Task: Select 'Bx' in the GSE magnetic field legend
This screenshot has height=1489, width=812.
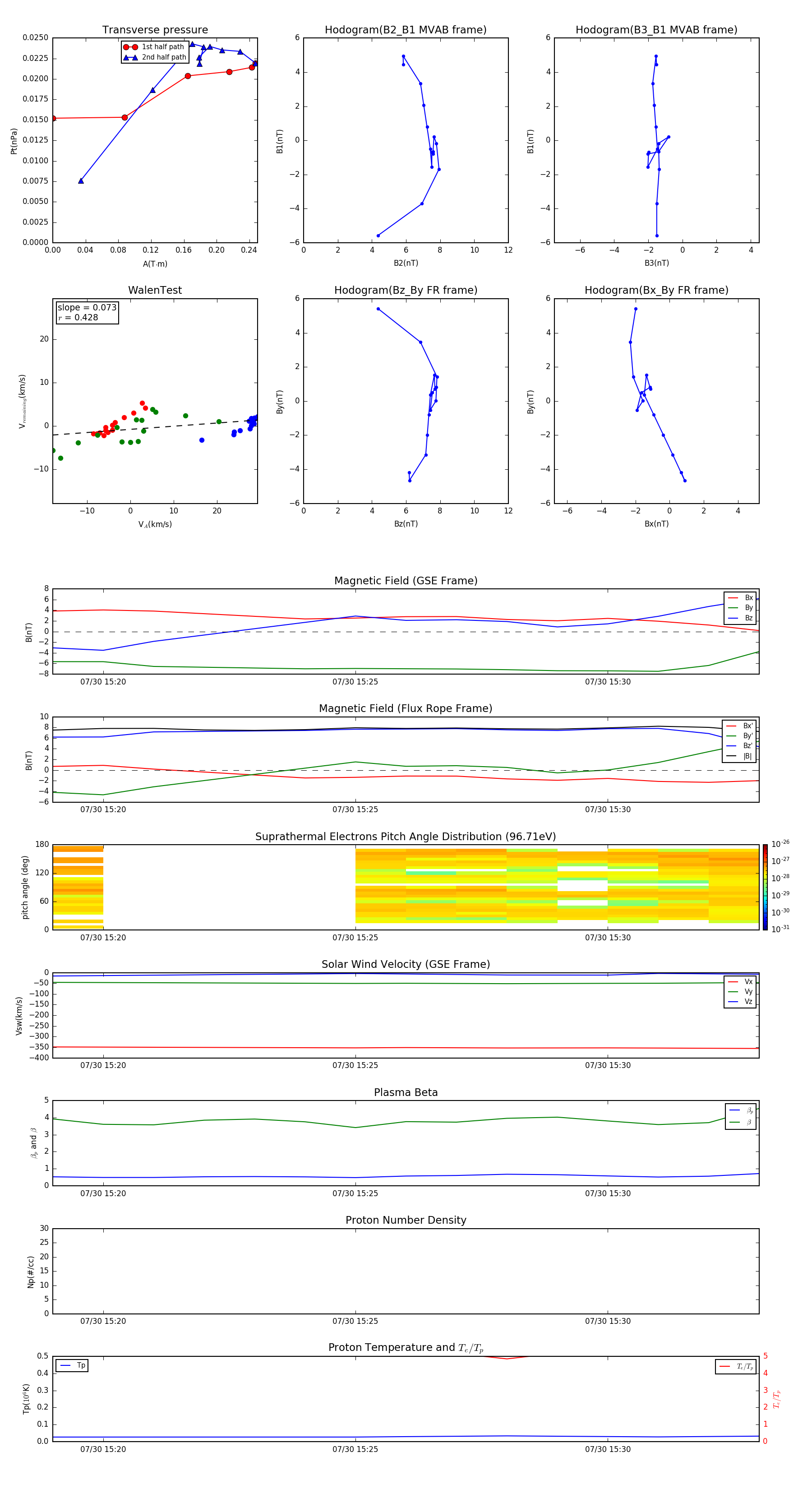Action: point(740,598)
